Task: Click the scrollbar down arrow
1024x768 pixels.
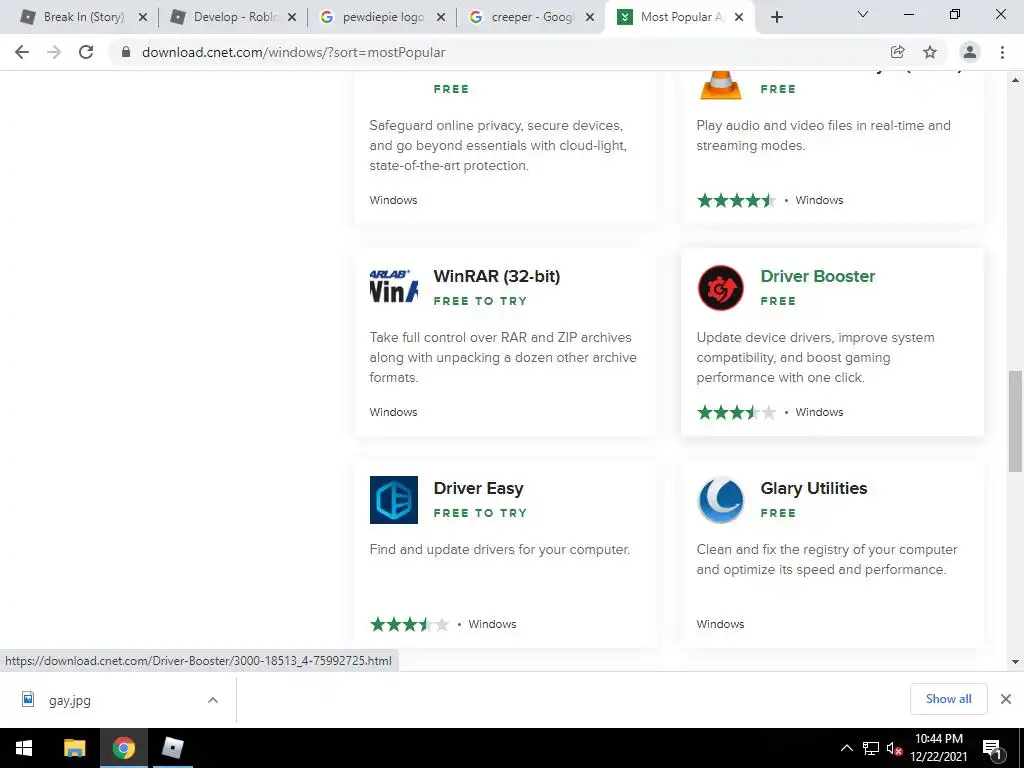Action: tap(1015, 662)
